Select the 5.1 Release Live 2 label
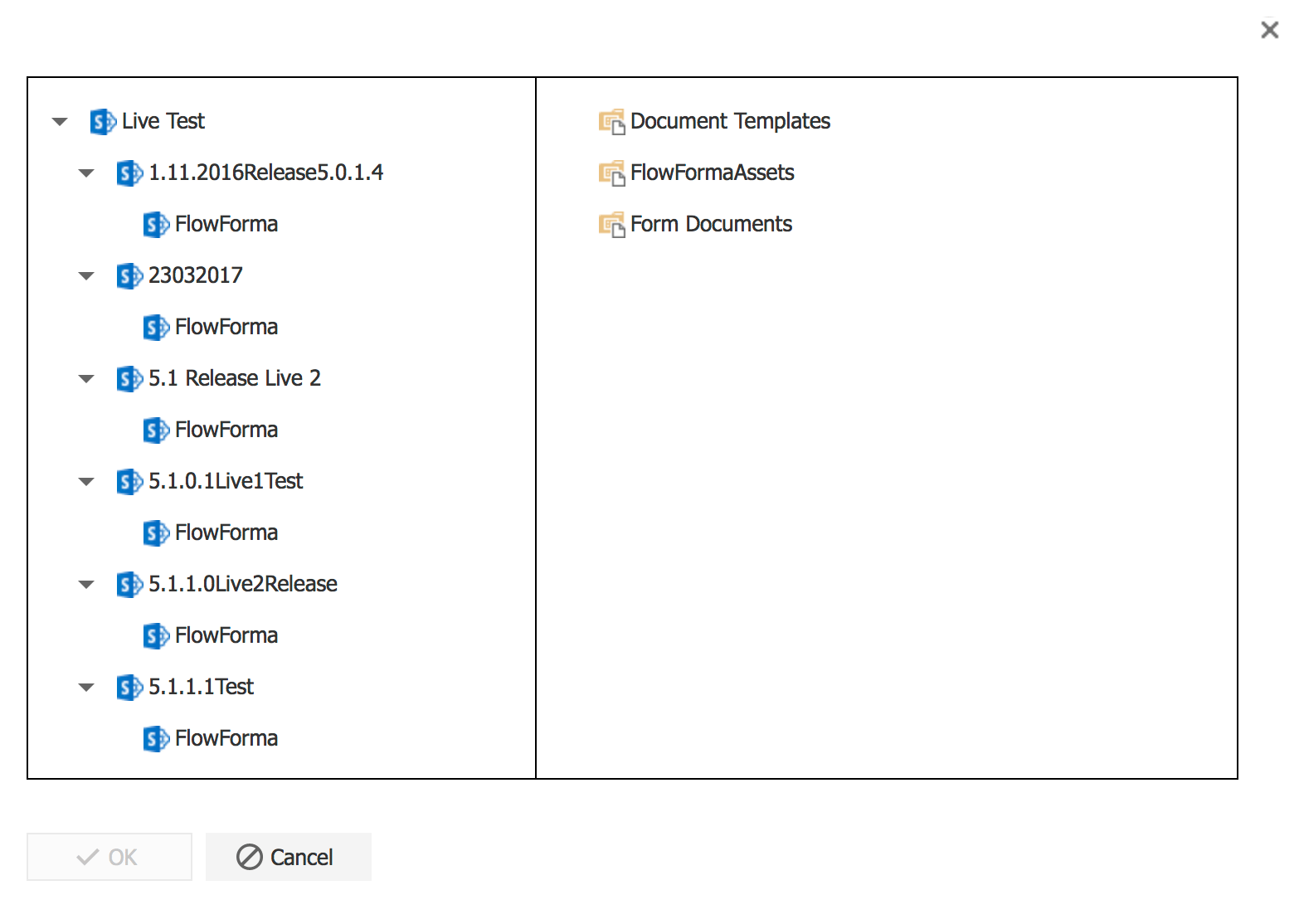Viewport: 1299px width, 924px height. coord(235,378)
